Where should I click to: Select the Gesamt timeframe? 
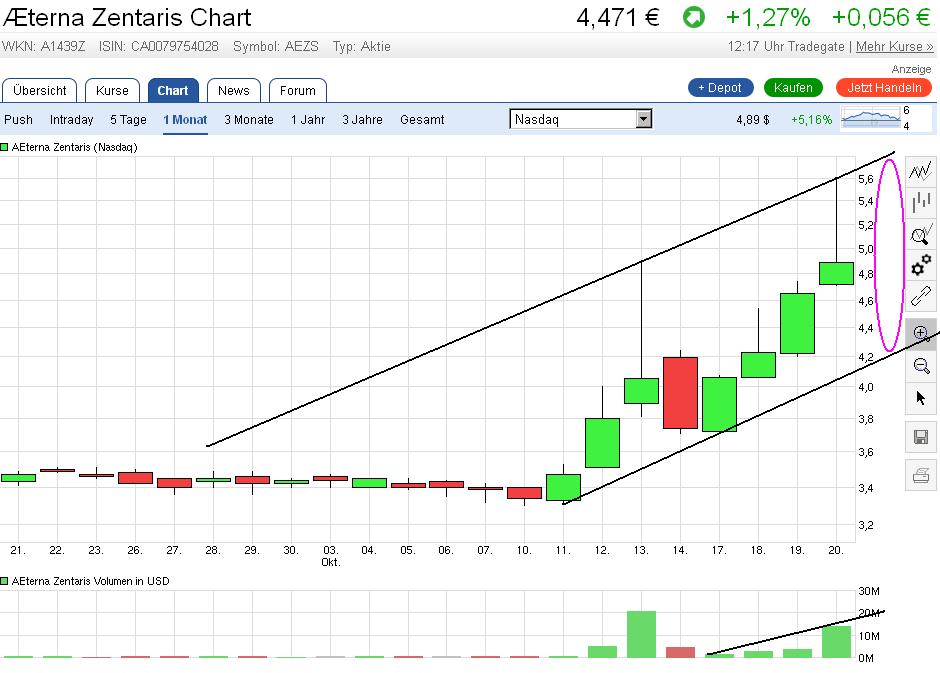point(422,120)
